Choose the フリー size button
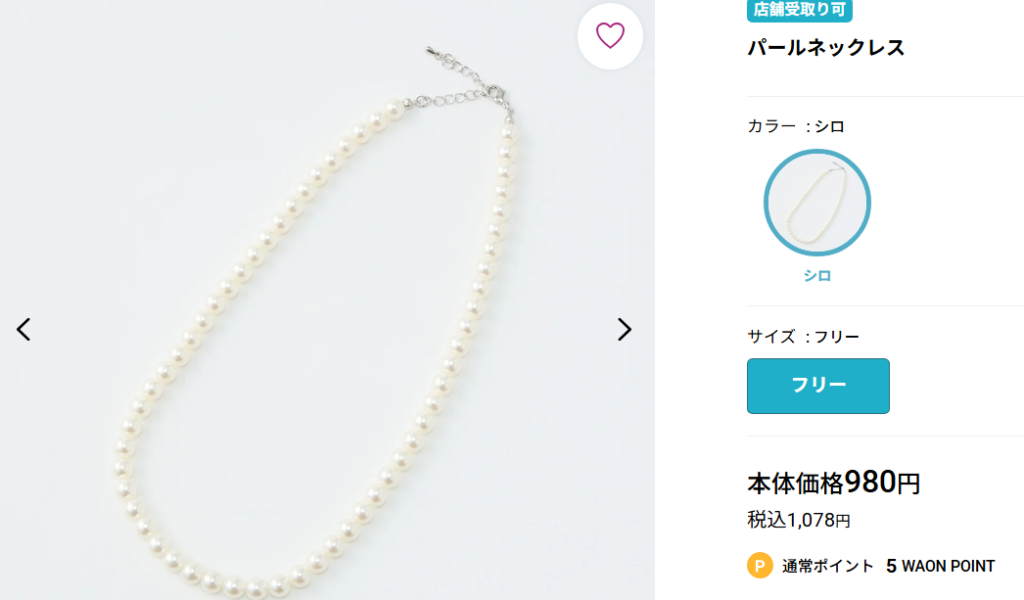The height and width of the screenshot is (600, 1024). tap(818, 386)
